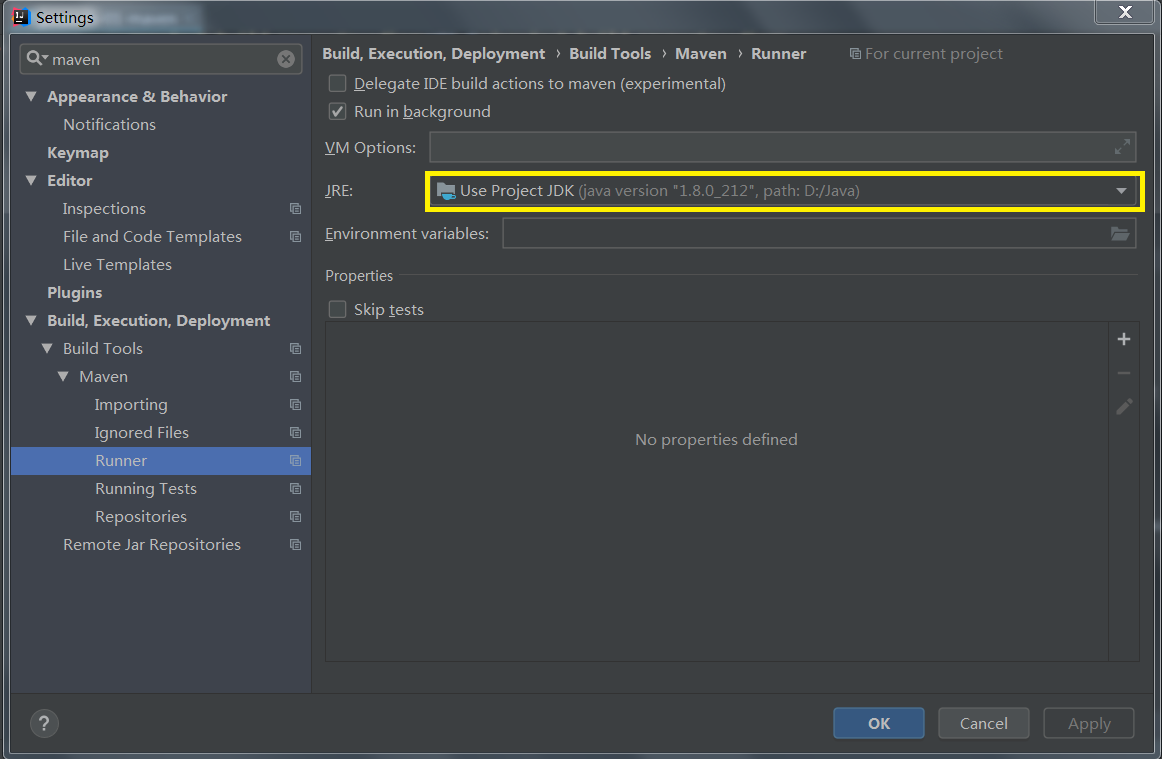Open Maven Repositories settings
Screen dimensions: 1162x759
tap(141, 517)
